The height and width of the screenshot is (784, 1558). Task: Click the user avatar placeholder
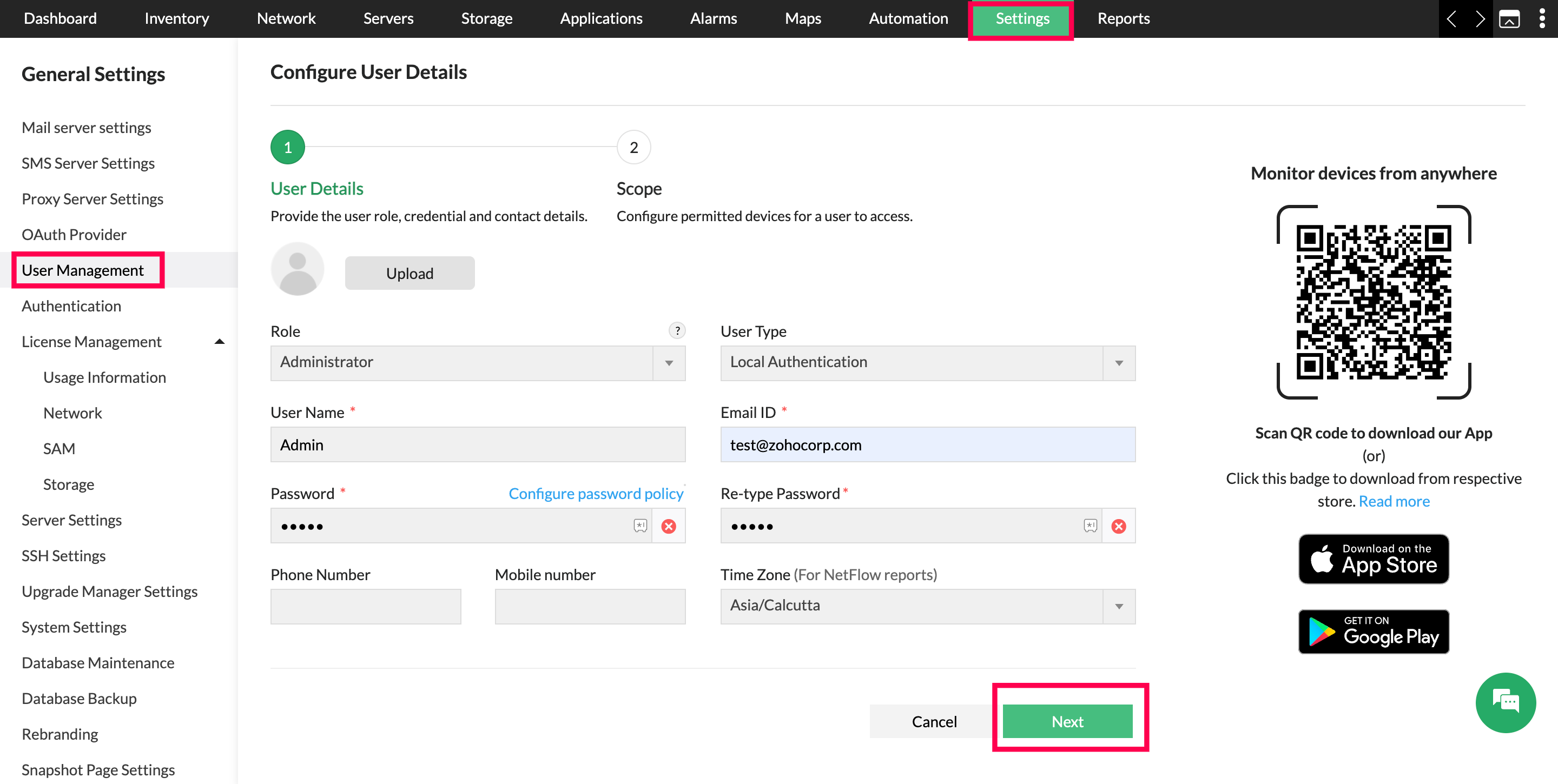[x=297, y=269]
